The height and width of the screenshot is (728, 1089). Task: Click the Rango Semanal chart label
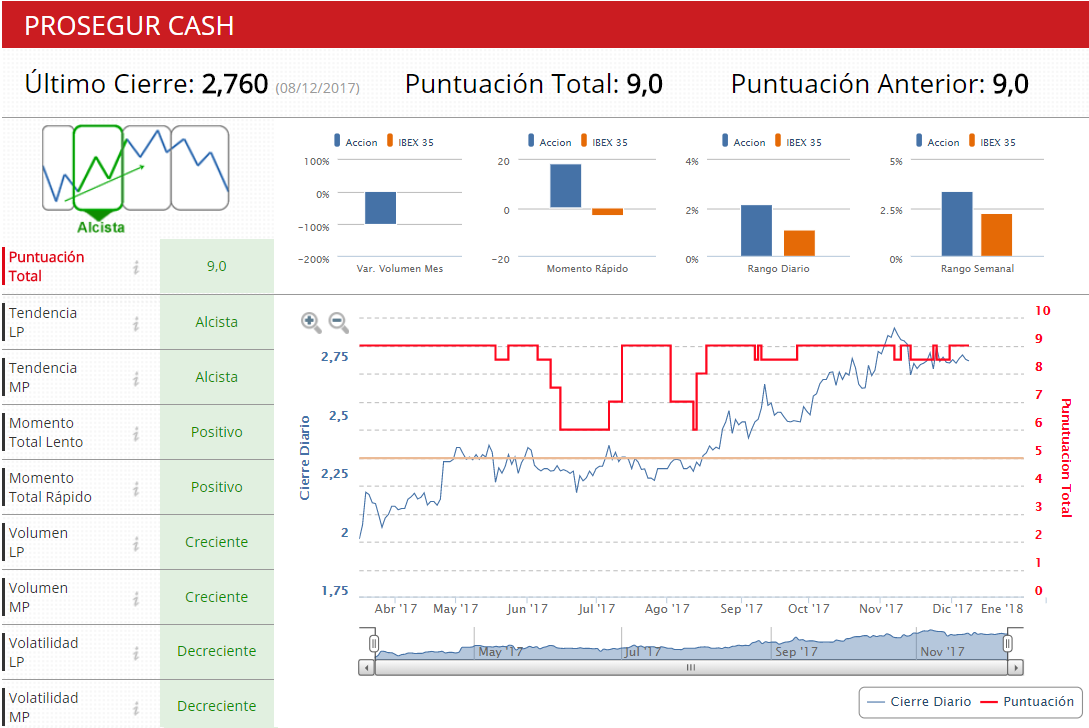pyautogui.click(x=977, y=269)
